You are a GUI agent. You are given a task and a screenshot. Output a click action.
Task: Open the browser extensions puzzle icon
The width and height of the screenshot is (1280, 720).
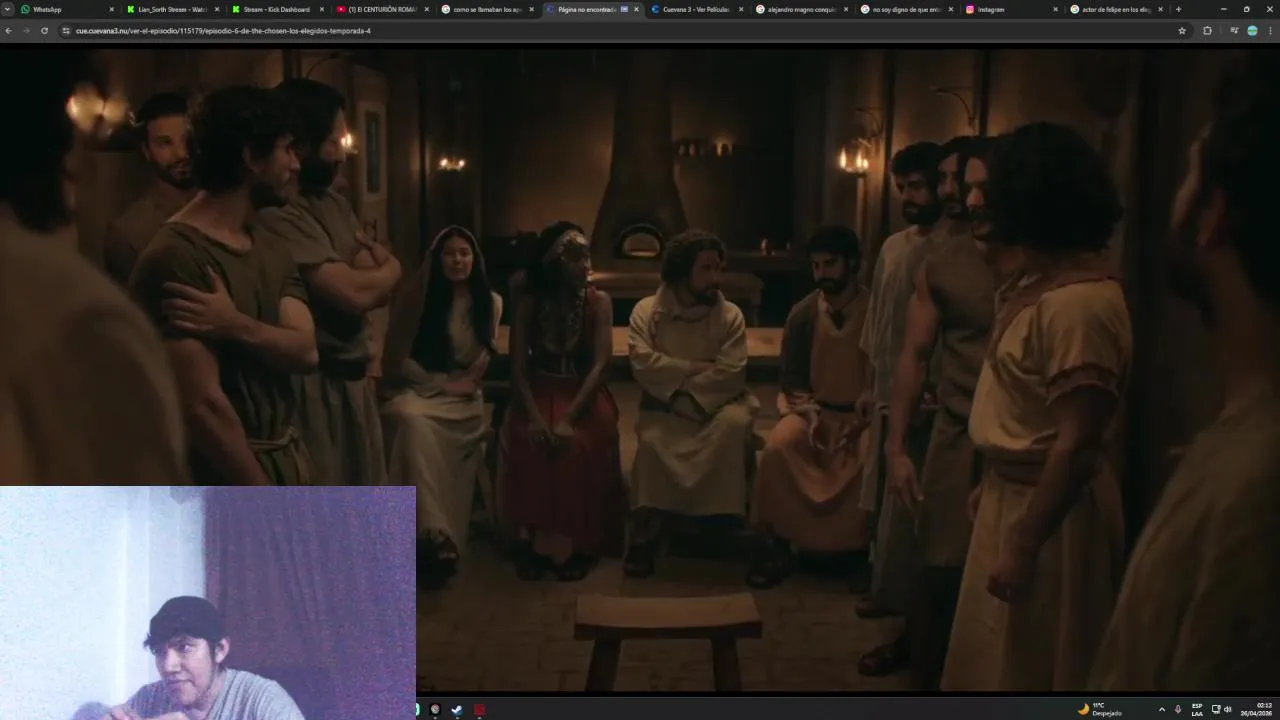1207,31
